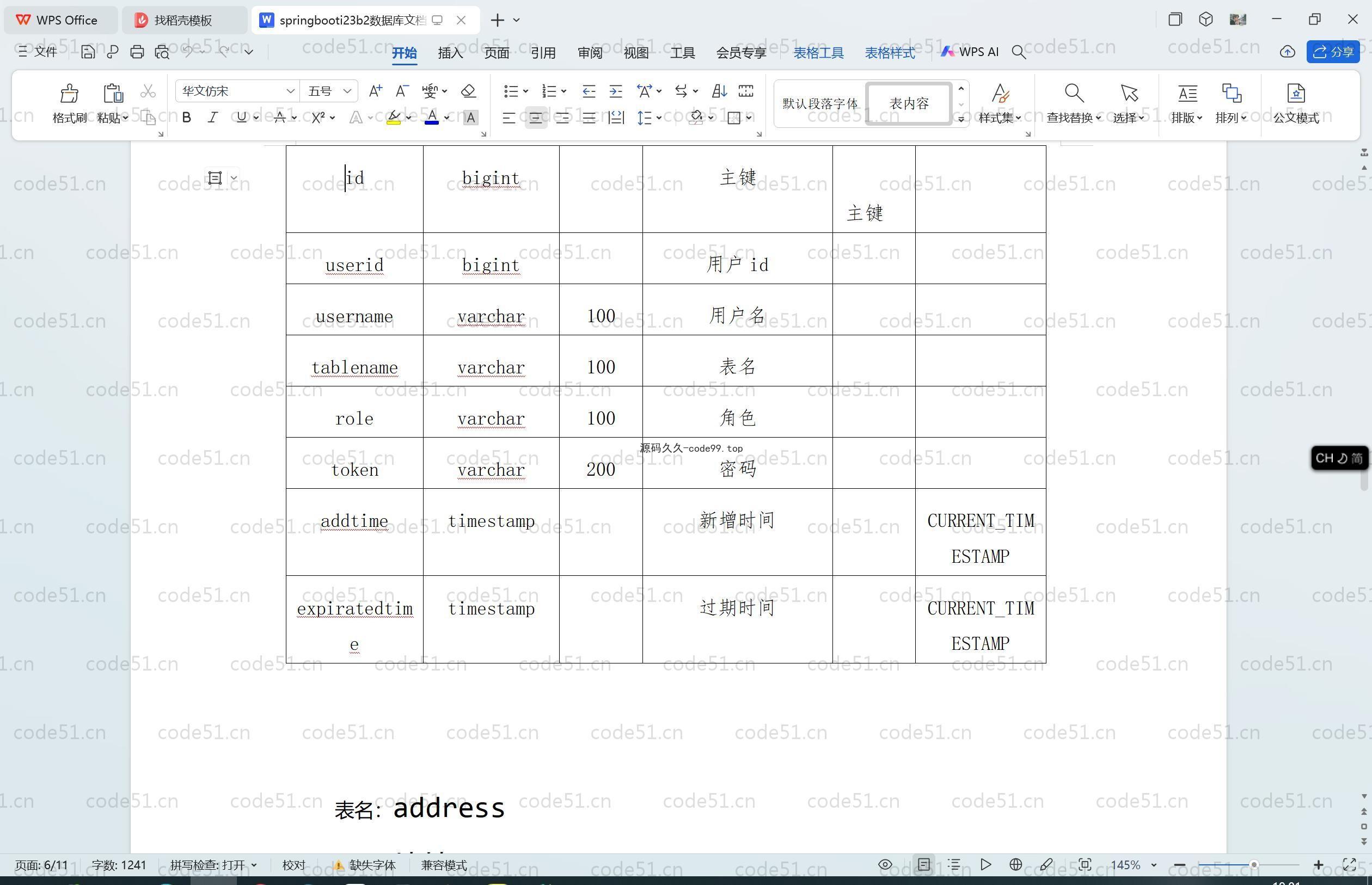The height and width of the screenshot is (885, 1372).
Task: Click the new tab plus button
Action: (x=497, y=20)
